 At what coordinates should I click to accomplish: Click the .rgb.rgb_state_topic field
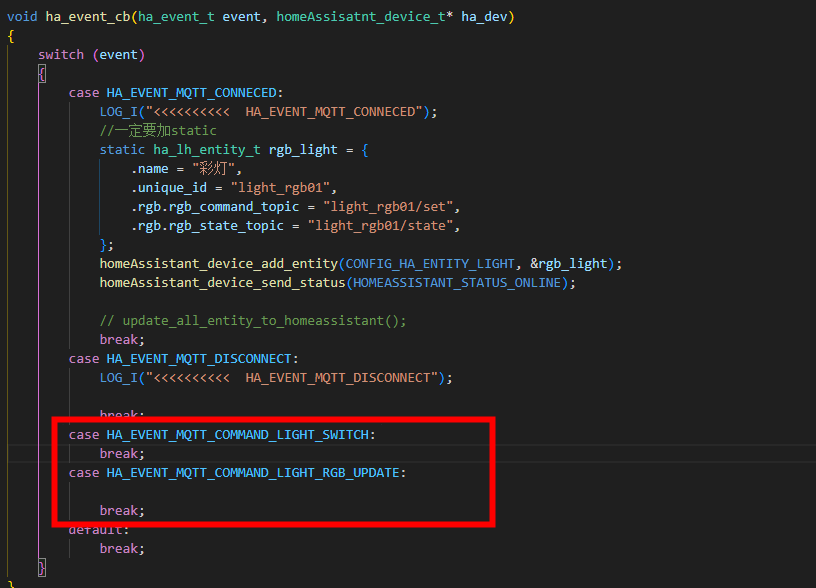pos(207,226)
